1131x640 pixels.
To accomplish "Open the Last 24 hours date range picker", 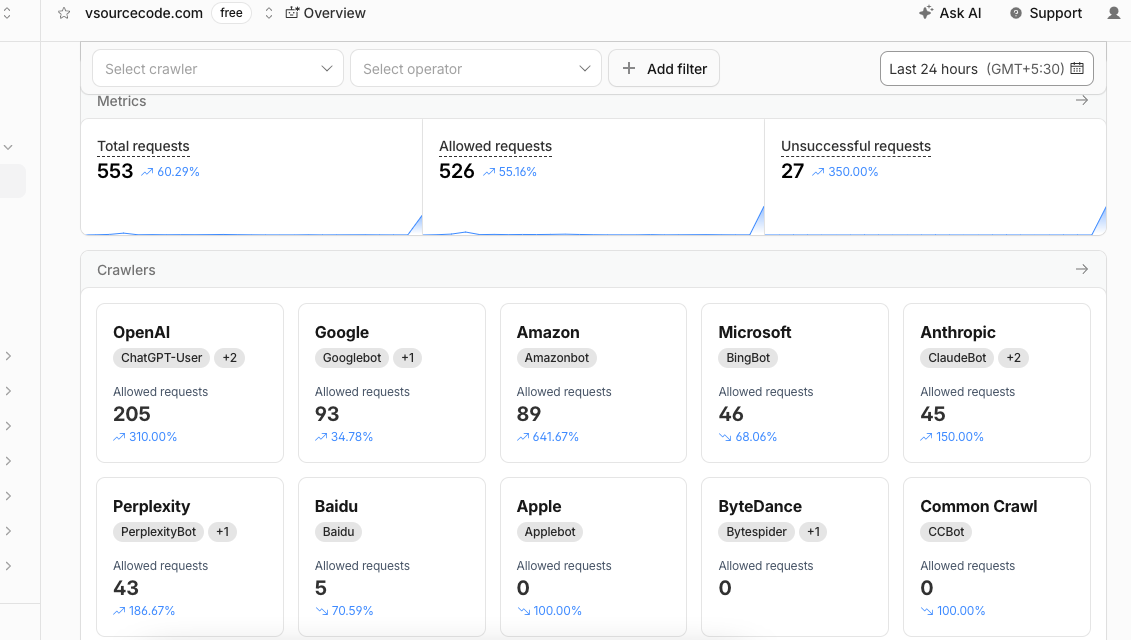I will click(987, 69).
